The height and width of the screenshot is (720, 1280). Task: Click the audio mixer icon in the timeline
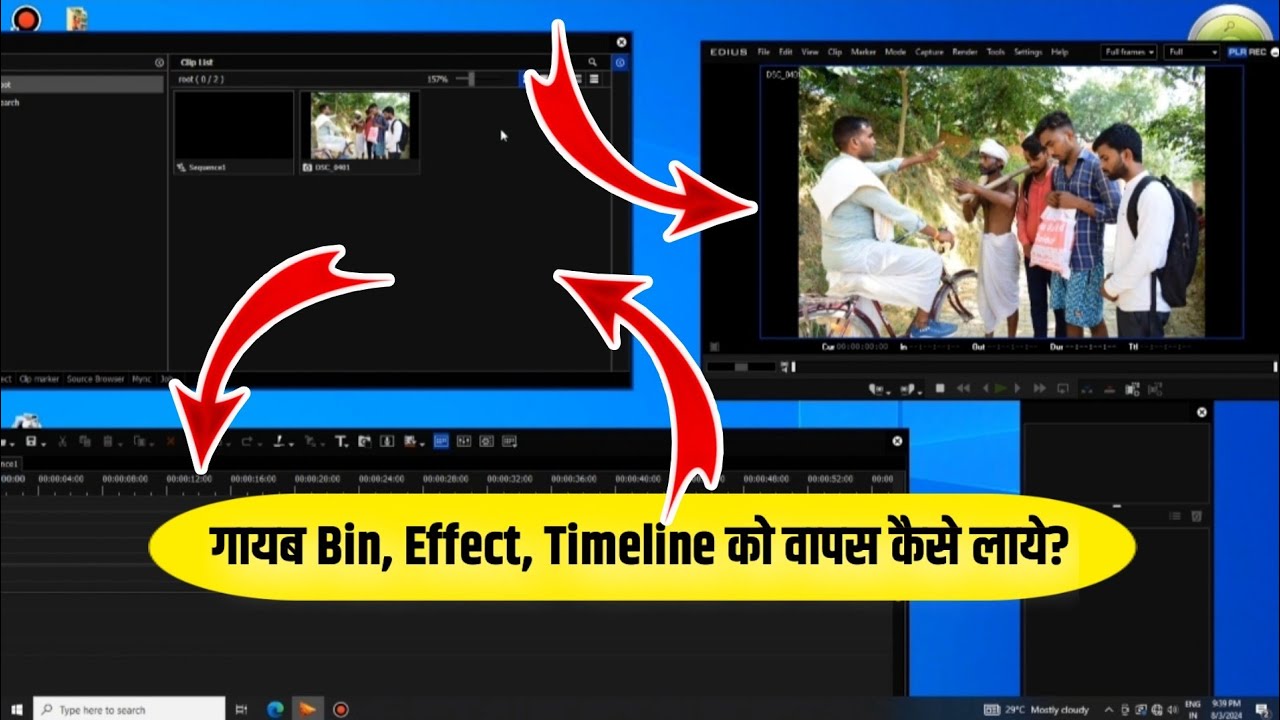click(x=464, y=441)
